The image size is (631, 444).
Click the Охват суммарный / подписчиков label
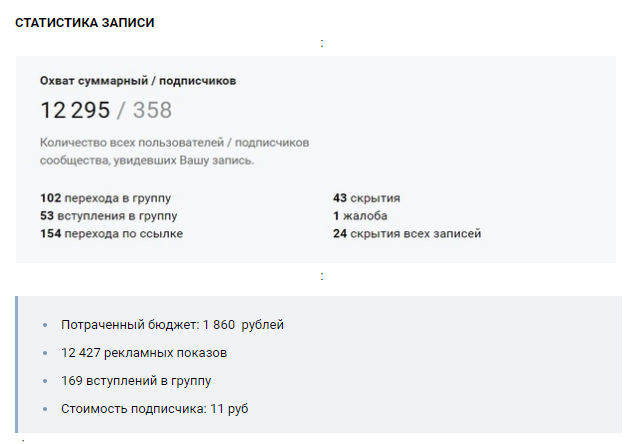pos(138,81)
